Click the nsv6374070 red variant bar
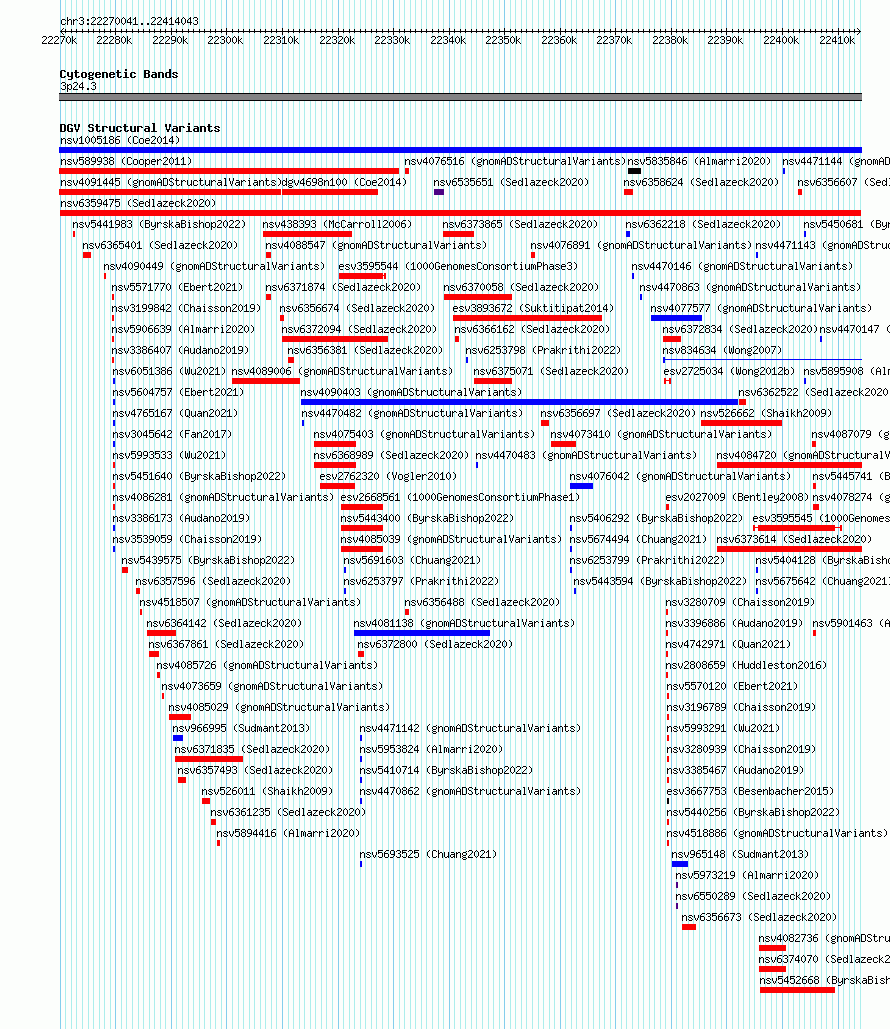The width and height of the screenshot is (890, 1029). (772, 969)
